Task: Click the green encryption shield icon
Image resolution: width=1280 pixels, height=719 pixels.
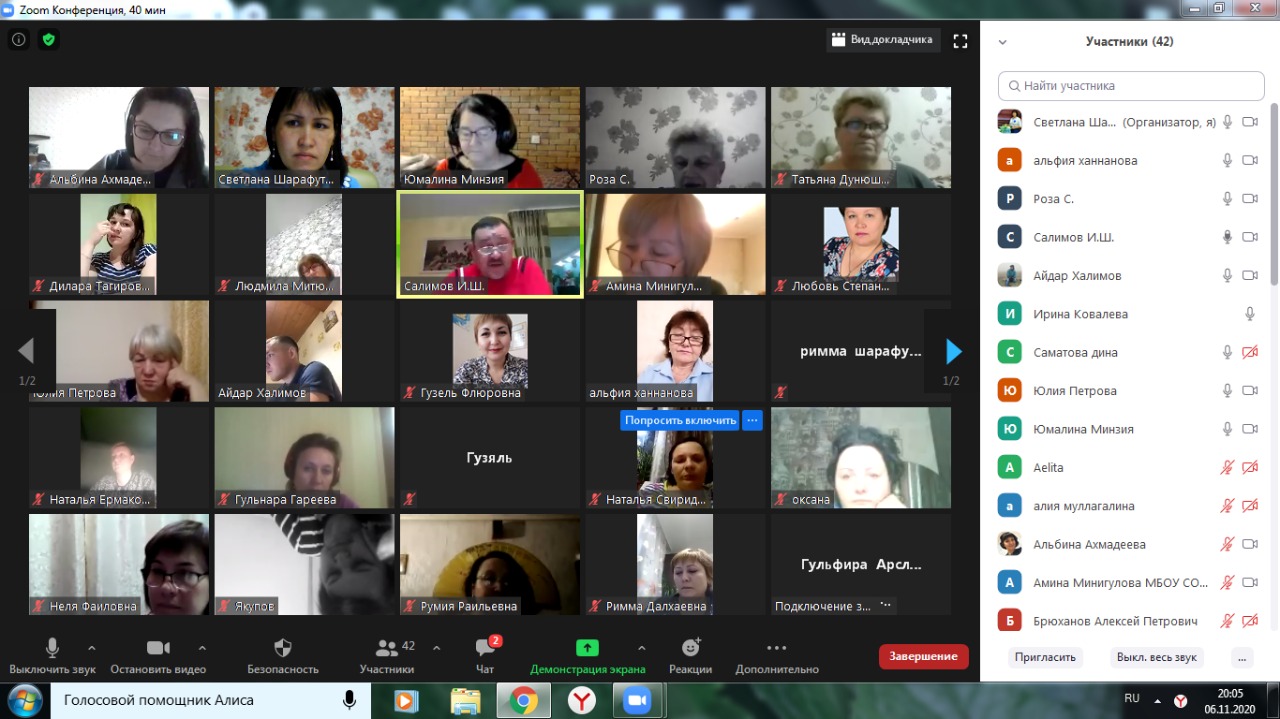Action: pyautogui.click(x=48, y=40)
